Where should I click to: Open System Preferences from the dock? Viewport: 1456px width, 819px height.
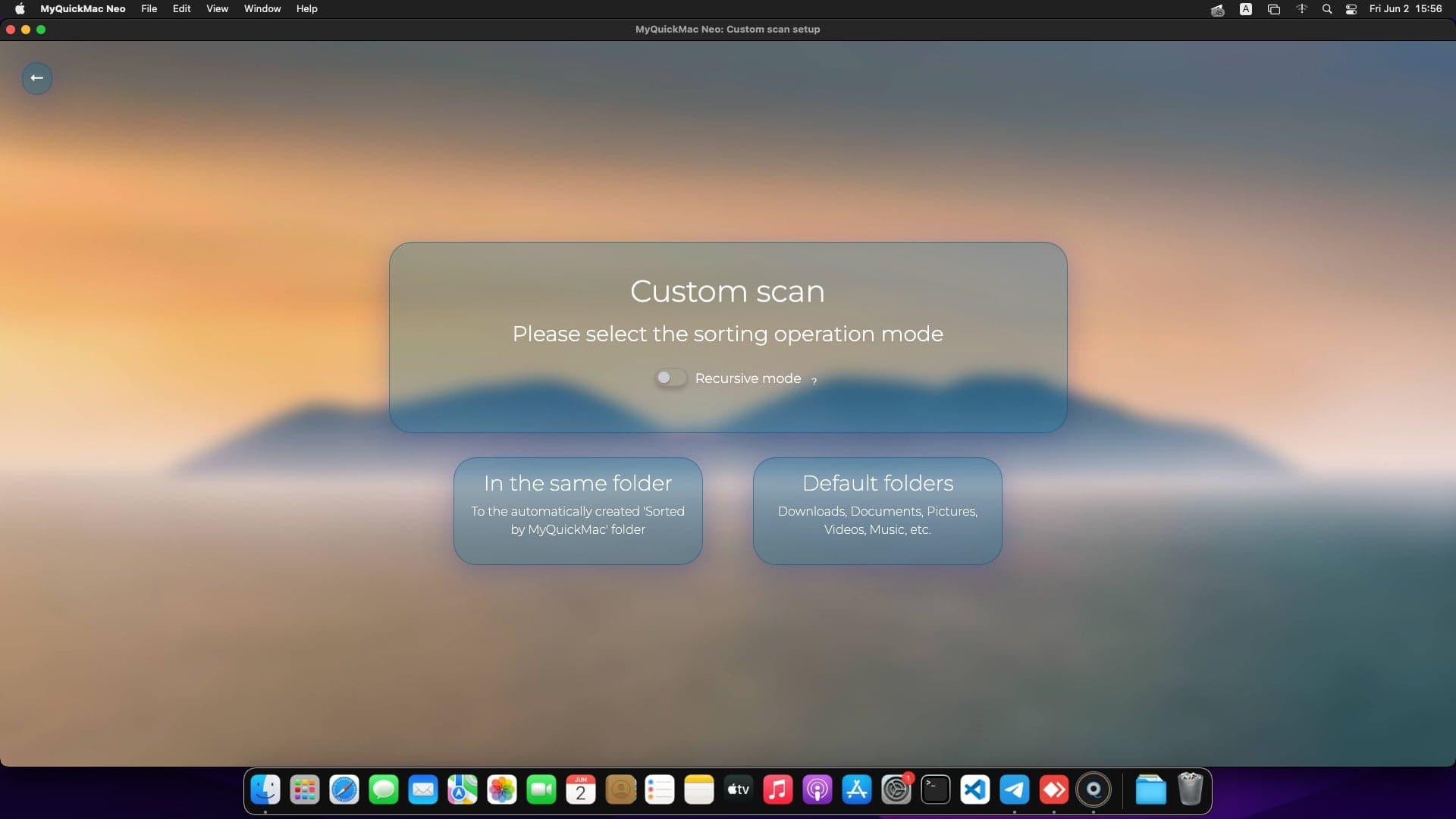click(896, 790)
